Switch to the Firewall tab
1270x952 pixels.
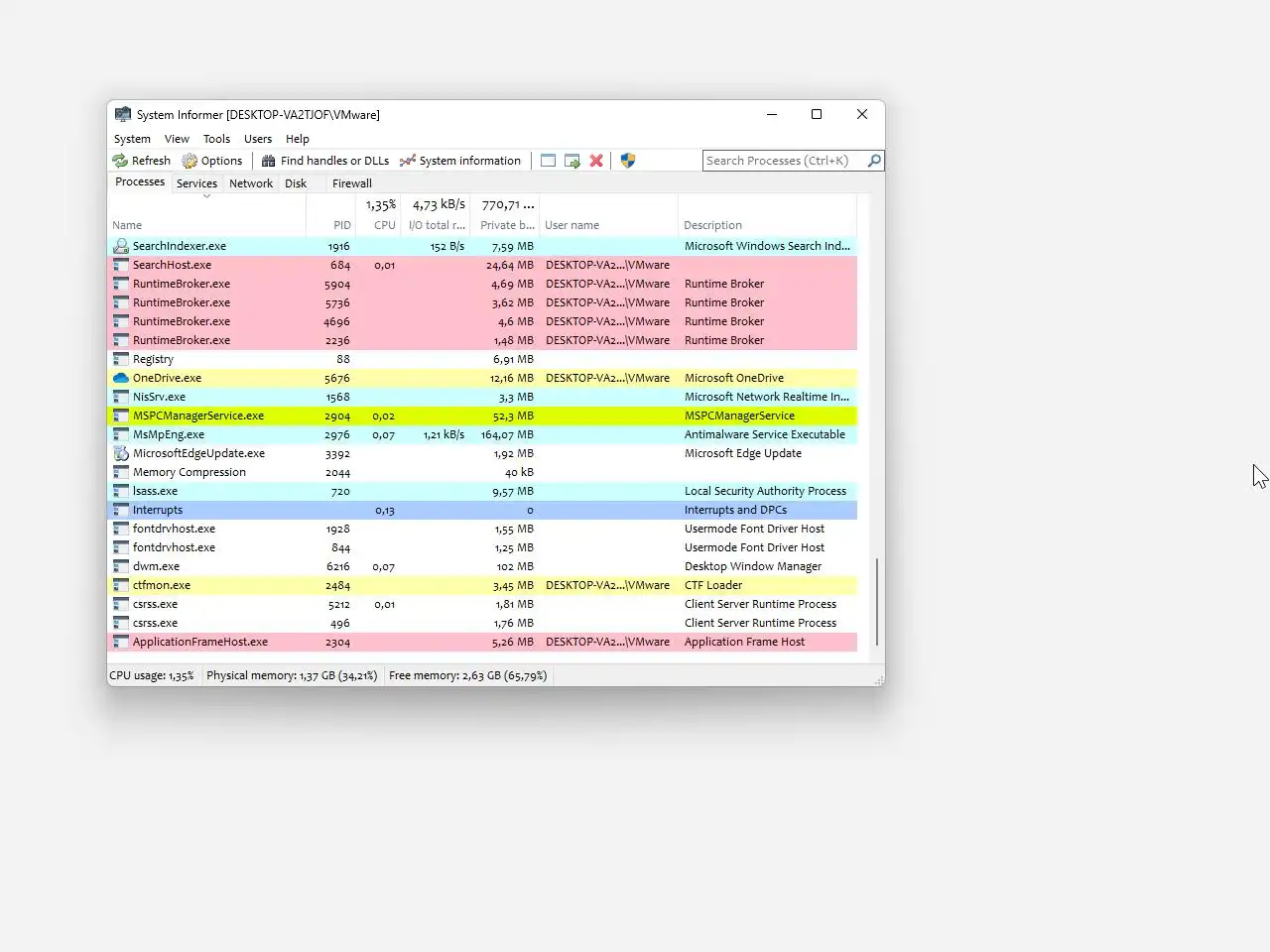coord(352,183)
